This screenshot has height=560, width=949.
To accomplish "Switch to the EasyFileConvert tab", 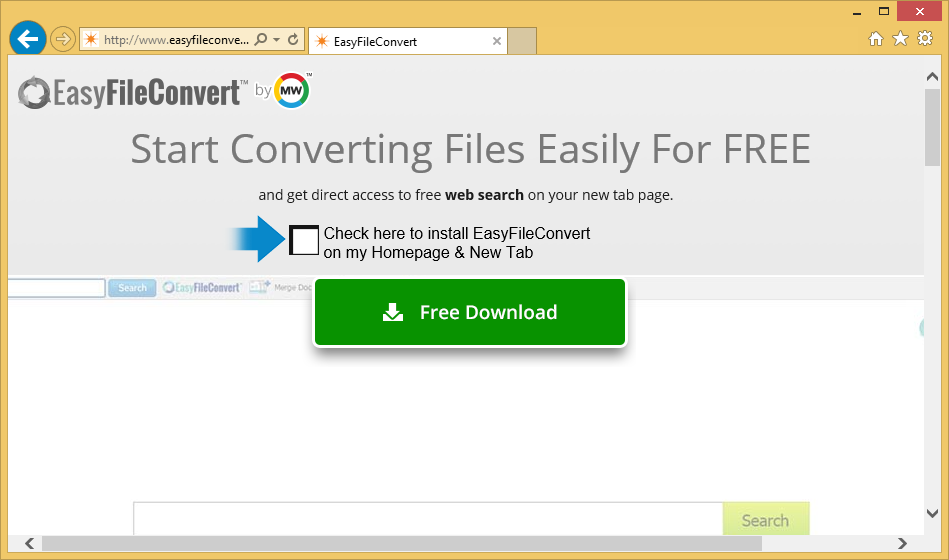I will tap(407, 41).
